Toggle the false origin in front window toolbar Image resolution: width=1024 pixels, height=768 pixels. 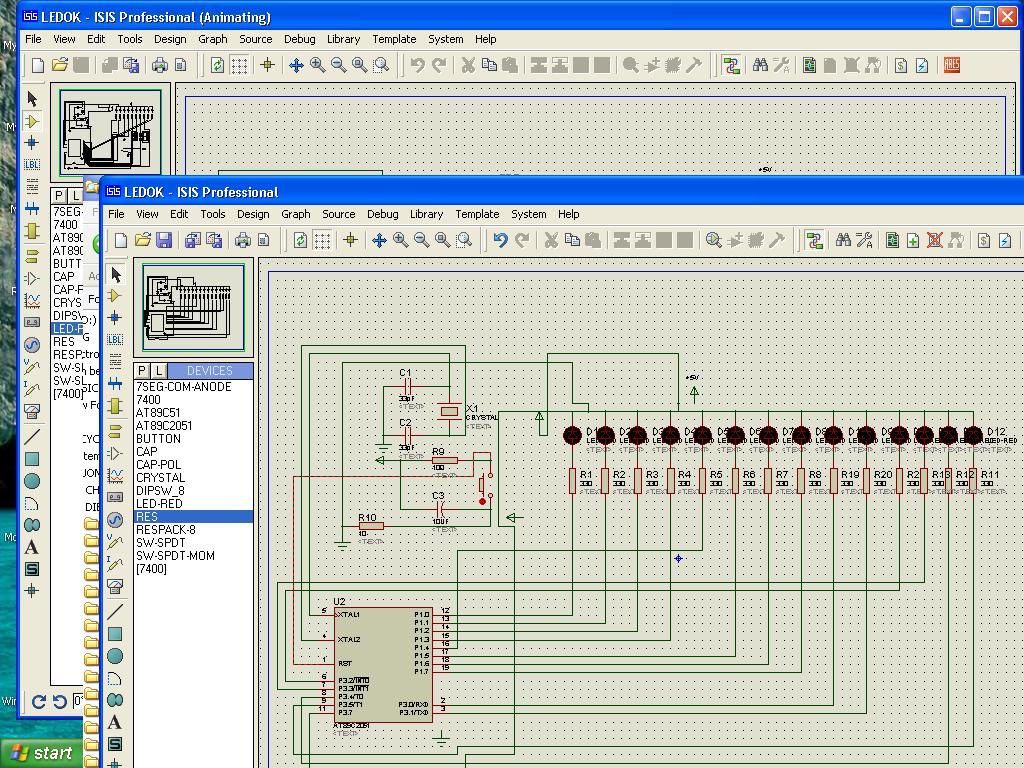pos(351,240)
